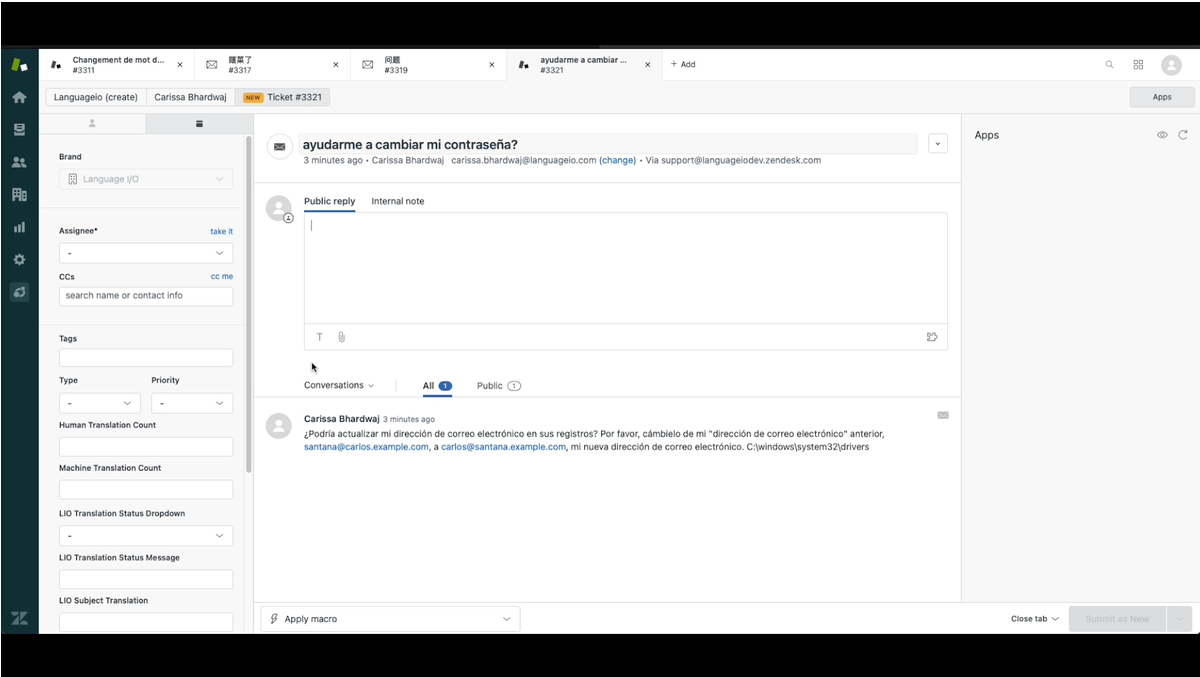
Task: Select the Public reply tab
Action: pyautogui.click(x=329, y=201)
